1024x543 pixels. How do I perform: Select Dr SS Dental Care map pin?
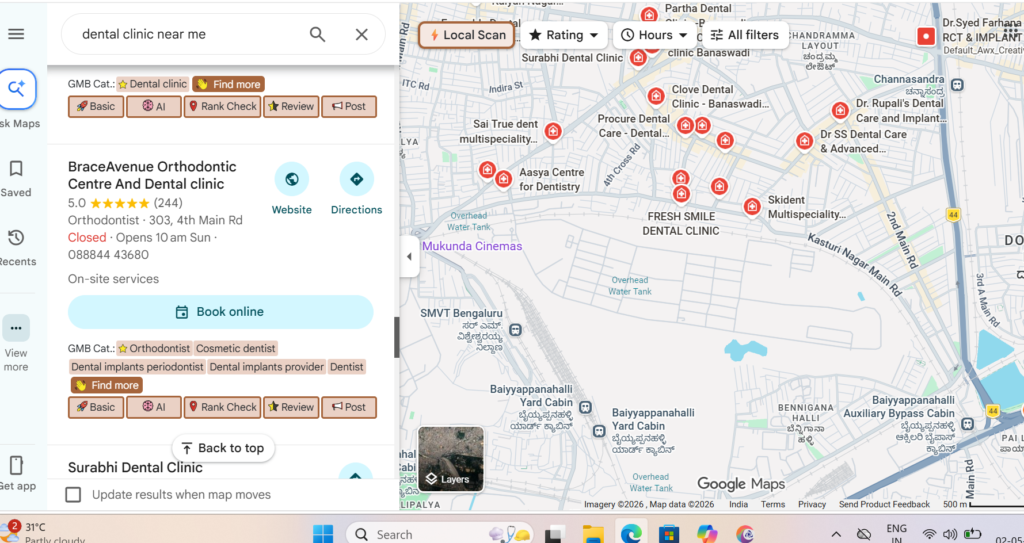click(804, 140)
